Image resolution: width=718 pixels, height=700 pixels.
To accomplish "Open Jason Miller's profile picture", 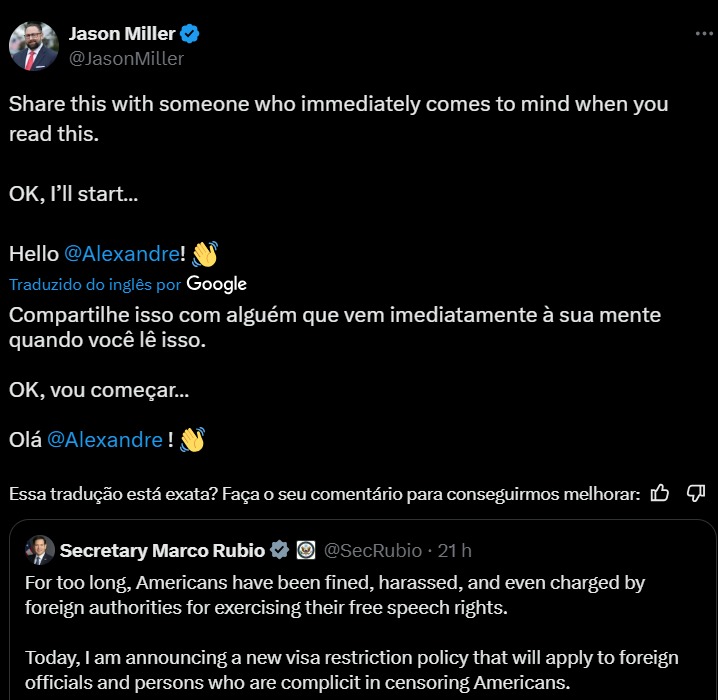I will coord(33,45).
